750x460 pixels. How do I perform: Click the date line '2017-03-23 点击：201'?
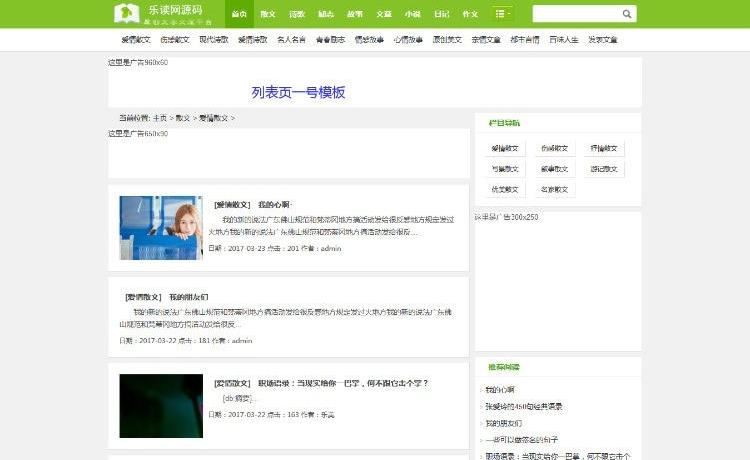[275, 248]
